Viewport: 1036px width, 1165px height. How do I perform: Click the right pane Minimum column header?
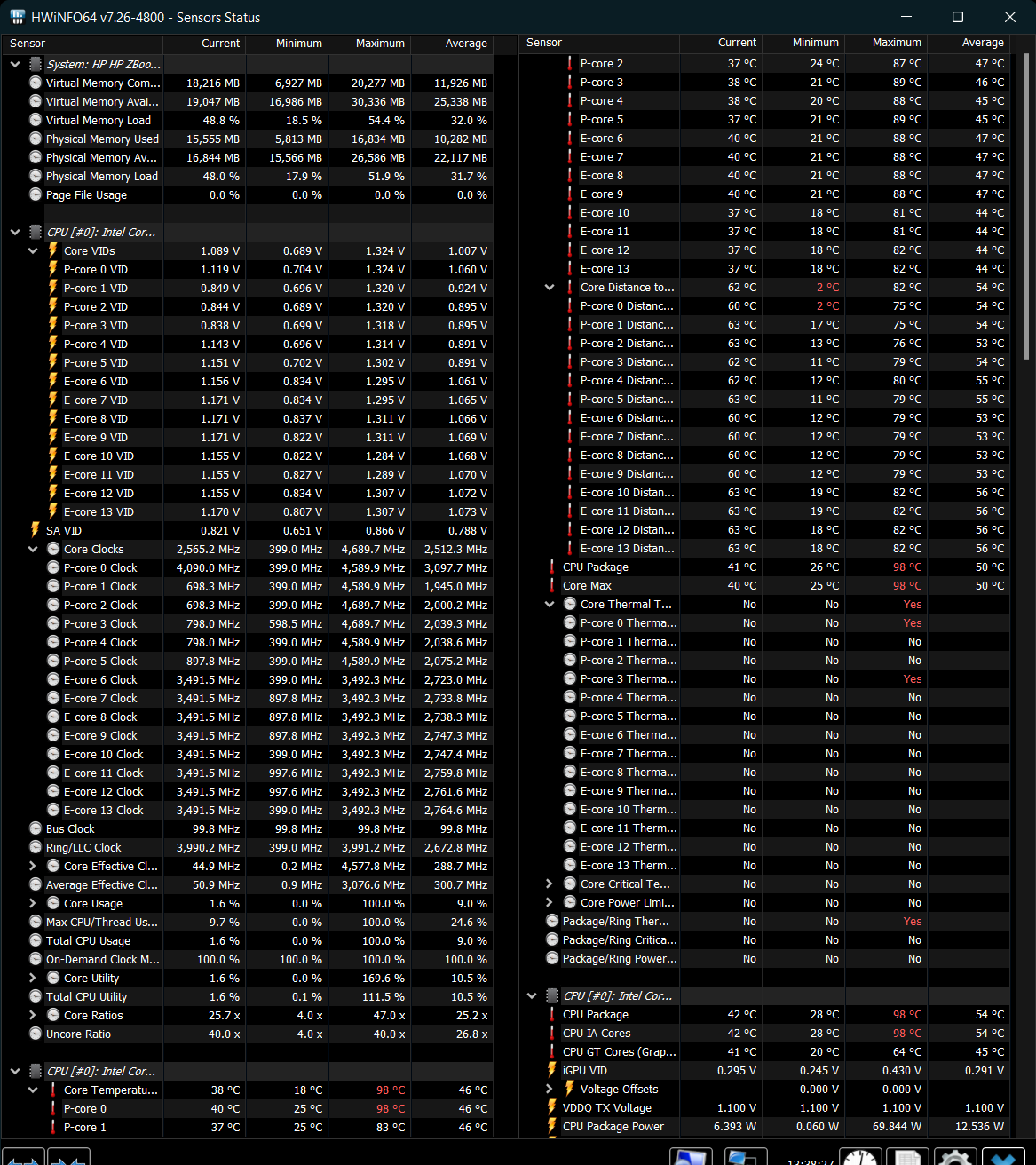[803, 42]
